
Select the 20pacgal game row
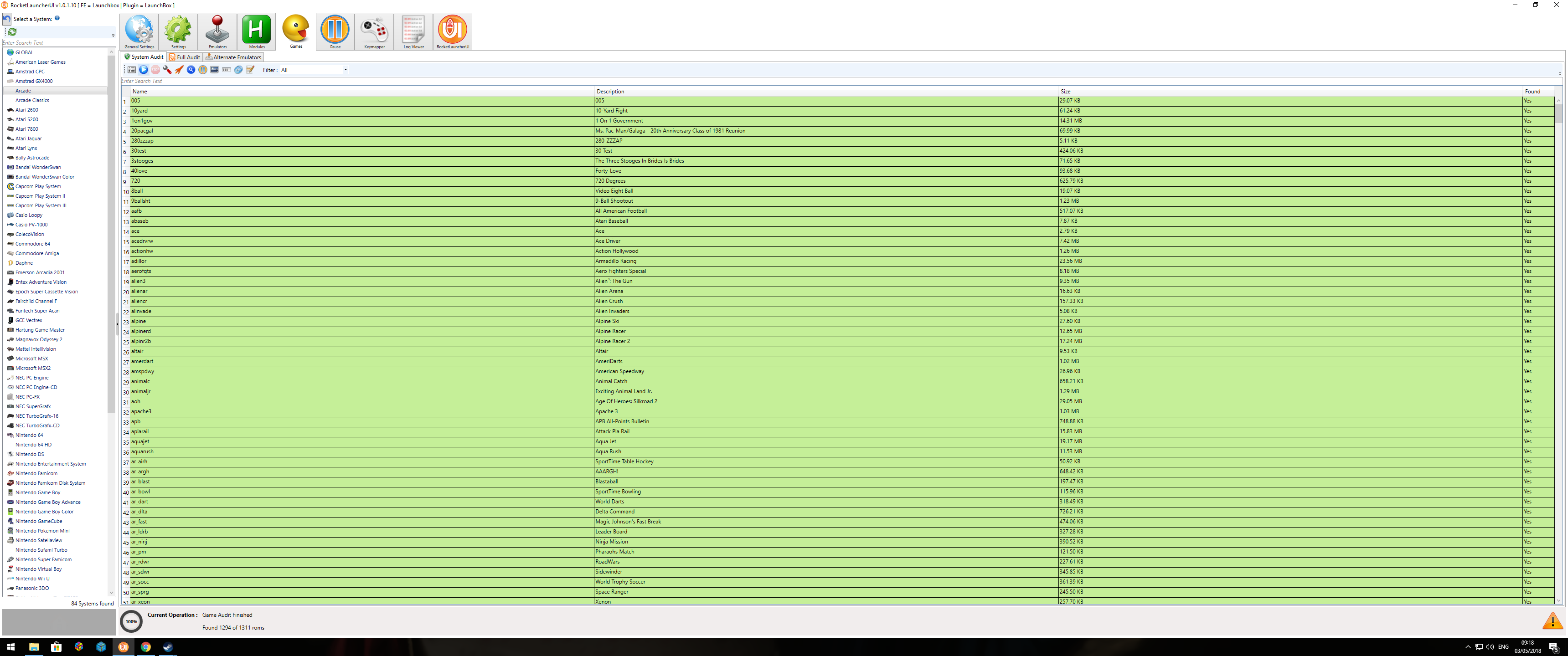[x=842, y=131]
